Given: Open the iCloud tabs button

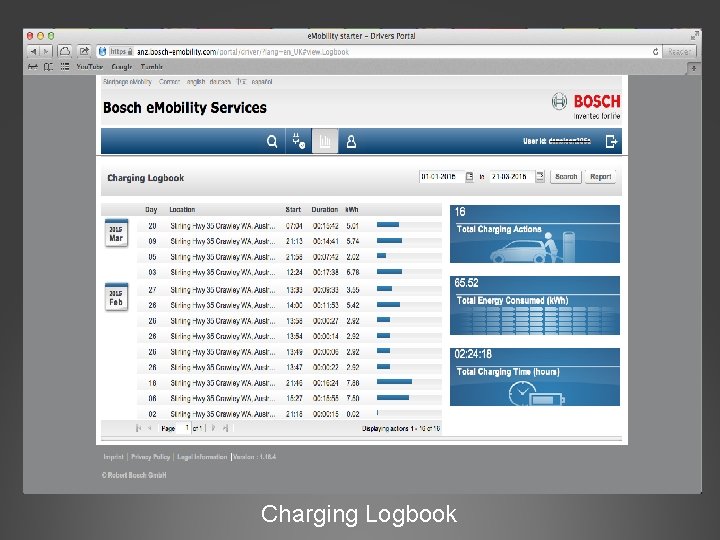Looking at the screenshot, I should click(x=65, y=51).
